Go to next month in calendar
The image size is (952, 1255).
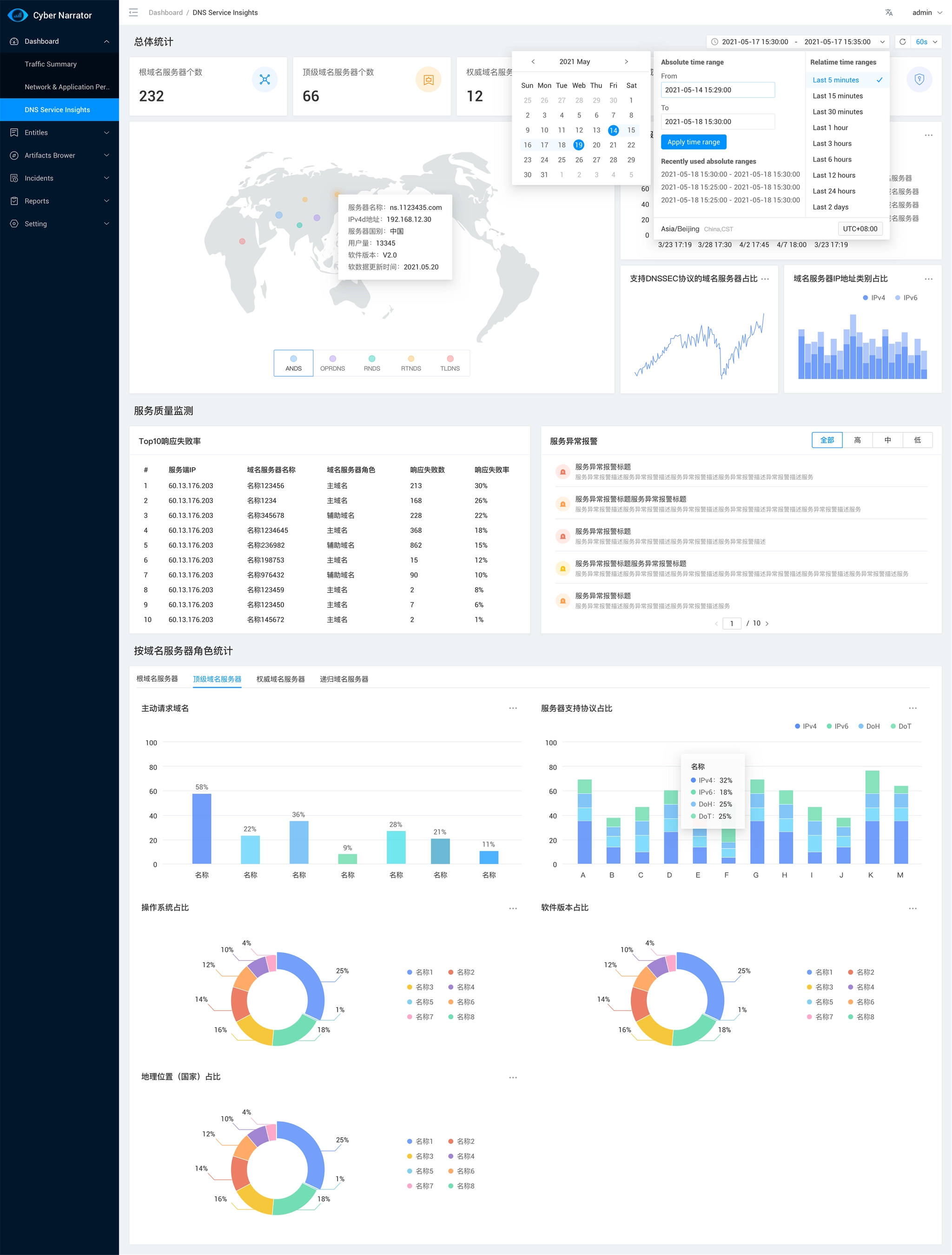(x=626, y=62)
